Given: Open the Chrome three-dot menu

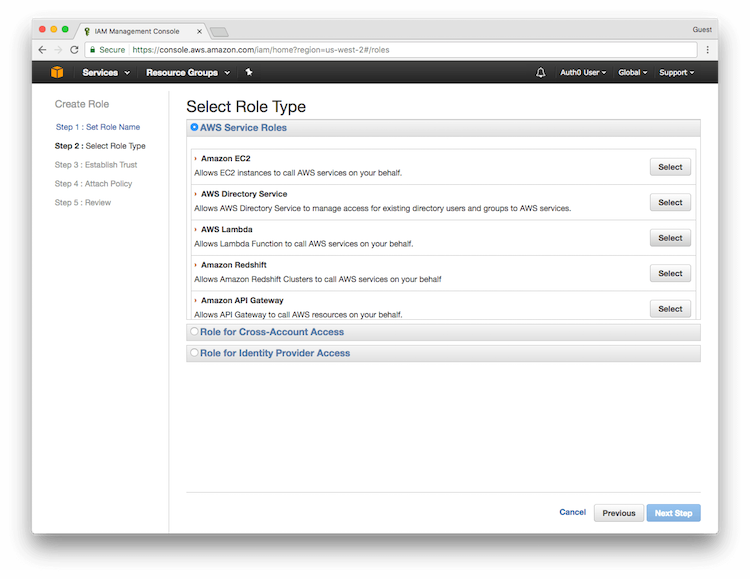Looking at the screenshot, I should [707, 50].
